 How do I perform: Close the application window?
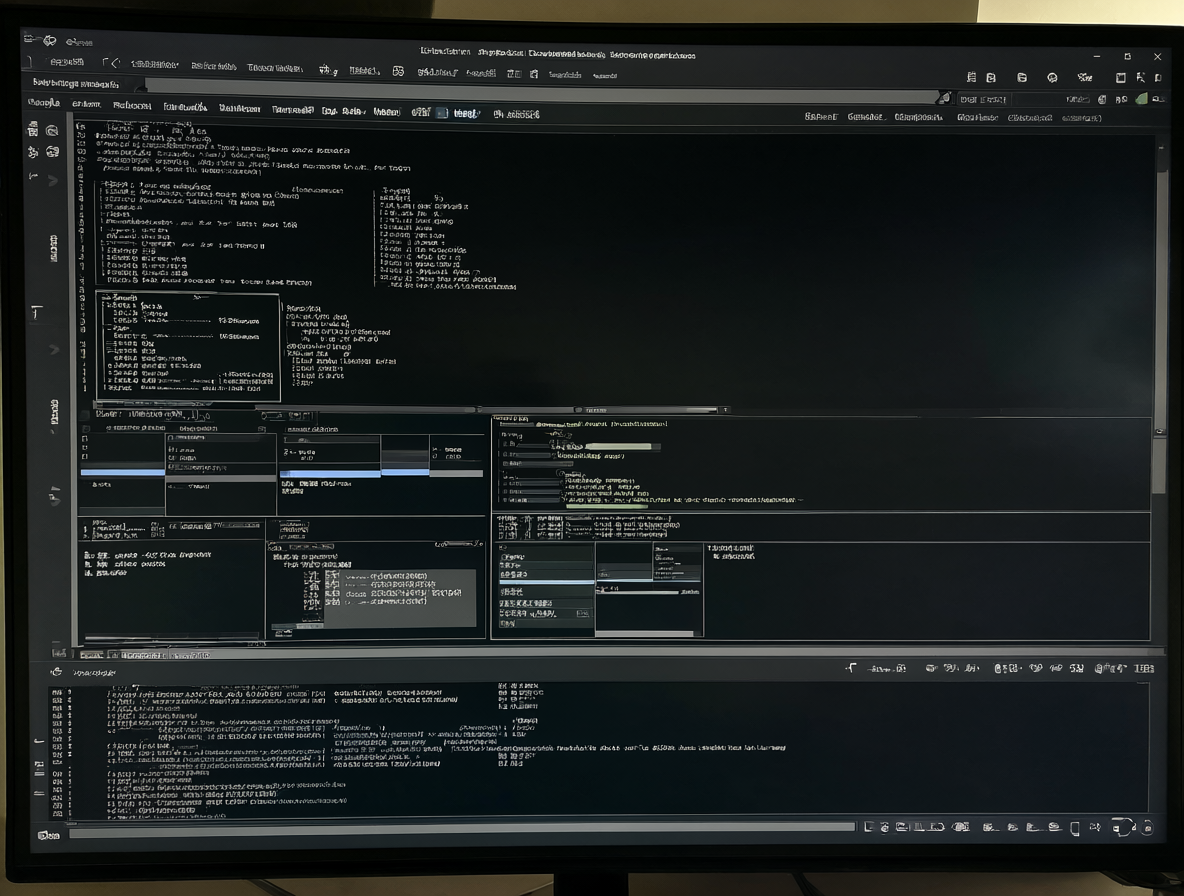tap(1157, 57)
